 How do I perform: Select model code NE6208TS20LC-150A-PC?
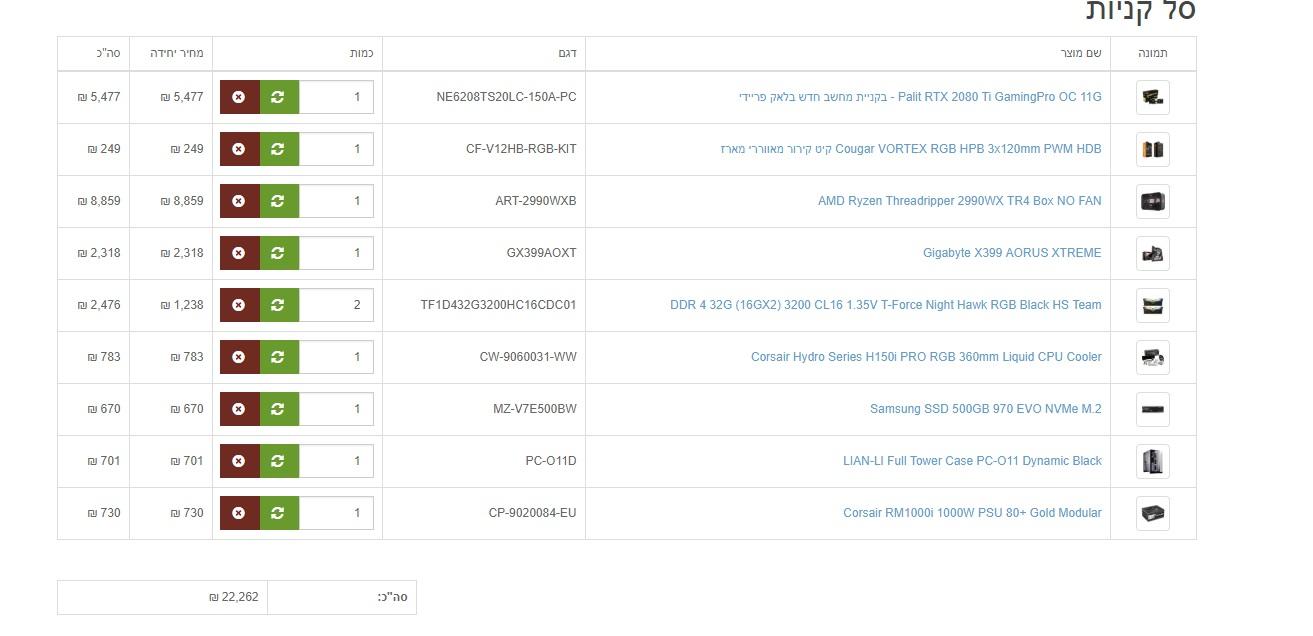coord(507,97)
